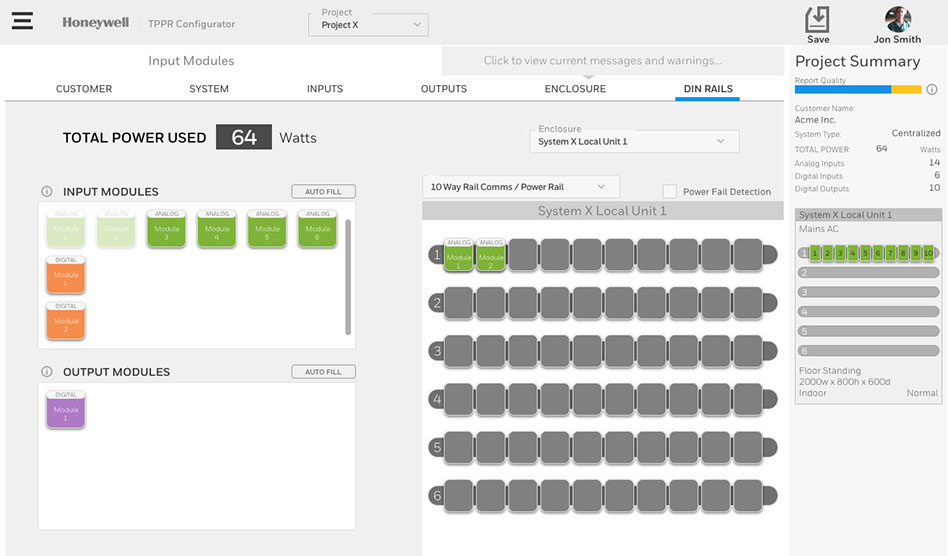Open the 10 Way Rail Comms dropdown
The width and height of the screenshot is (948, 556).
point(520,187)
